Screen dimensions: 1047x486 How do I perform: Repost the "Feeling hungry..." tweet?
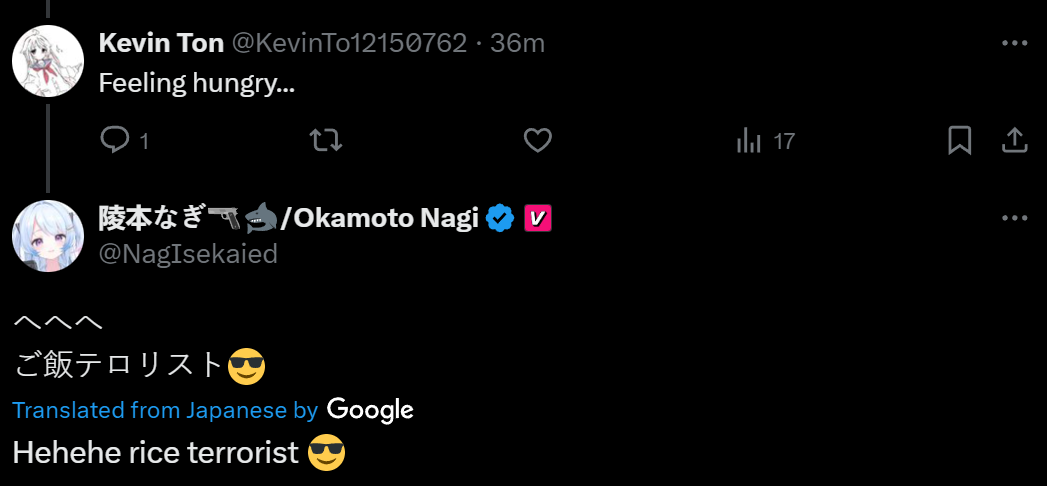click(x=327, y=141)
